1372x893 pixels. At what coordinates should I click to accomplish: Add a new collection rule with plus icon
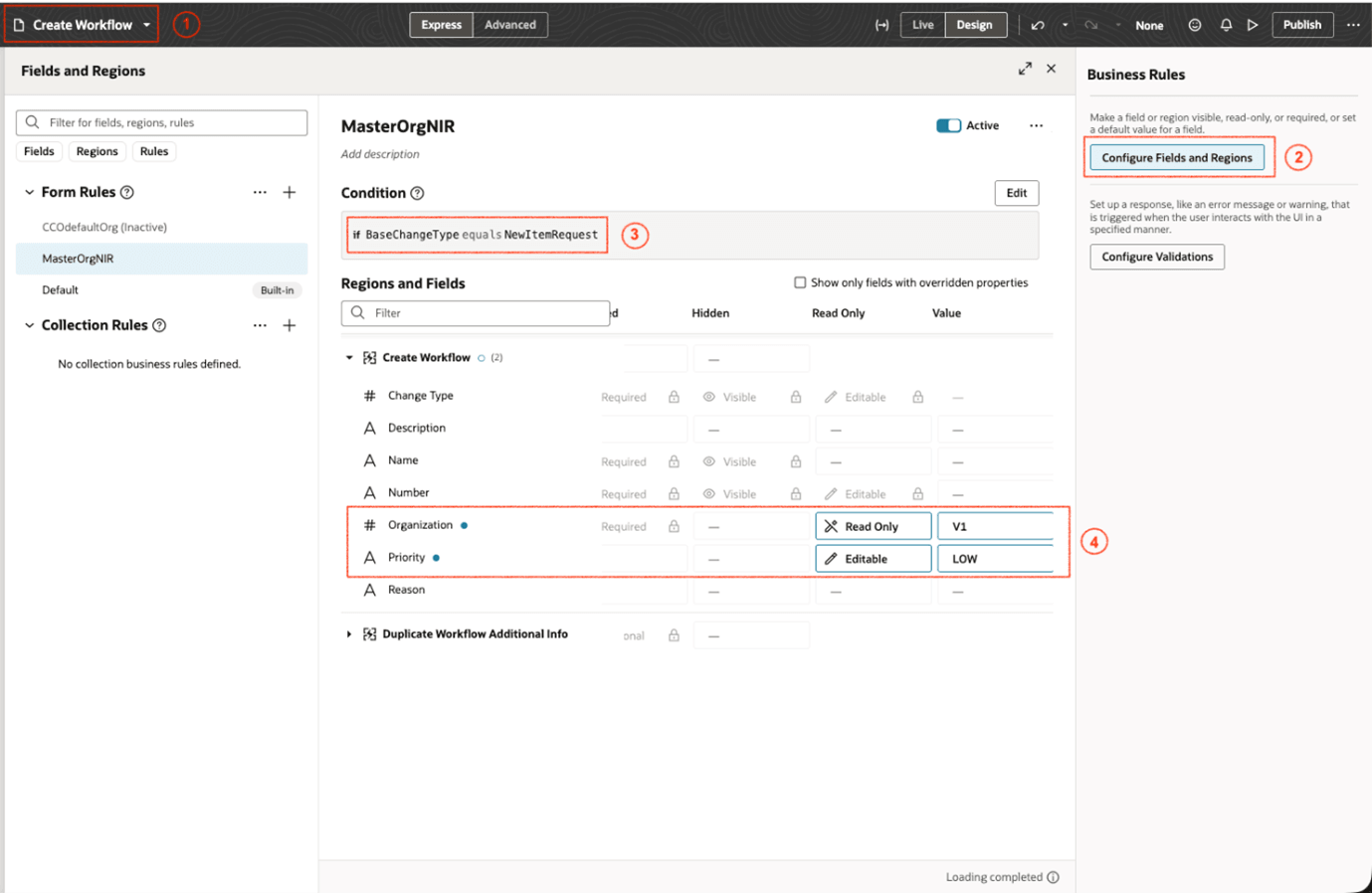[290, 325]
